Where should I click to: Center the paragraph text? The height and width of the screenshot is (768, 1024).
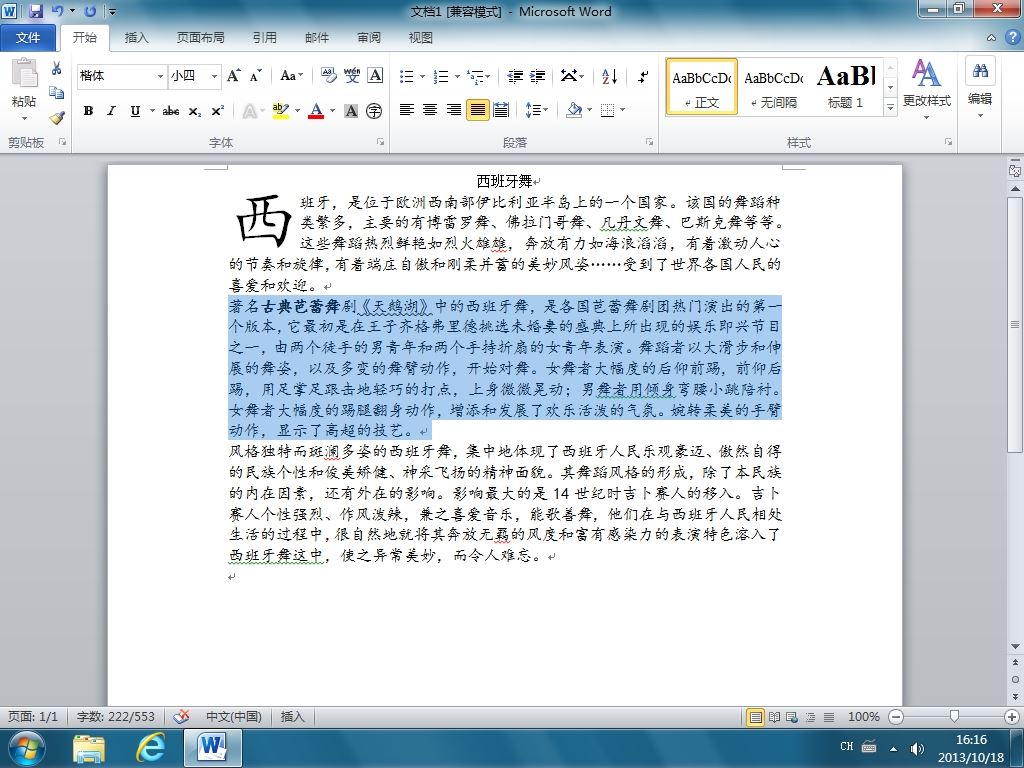[430, 110]
